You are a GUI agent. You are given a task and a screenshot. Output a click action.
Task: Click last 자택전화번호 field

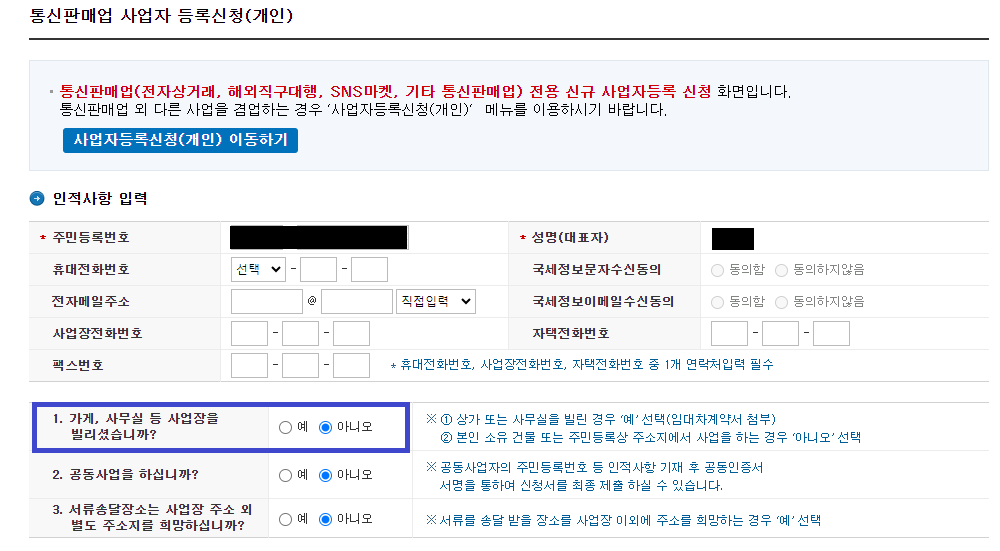(832, 333)
